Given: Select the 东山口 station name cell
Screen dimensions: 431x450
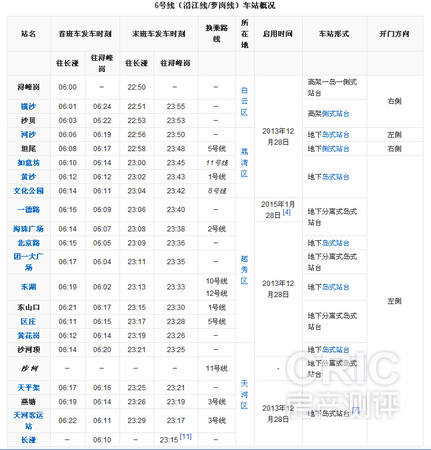Looking at the screenshot, I should click(28, 307).
